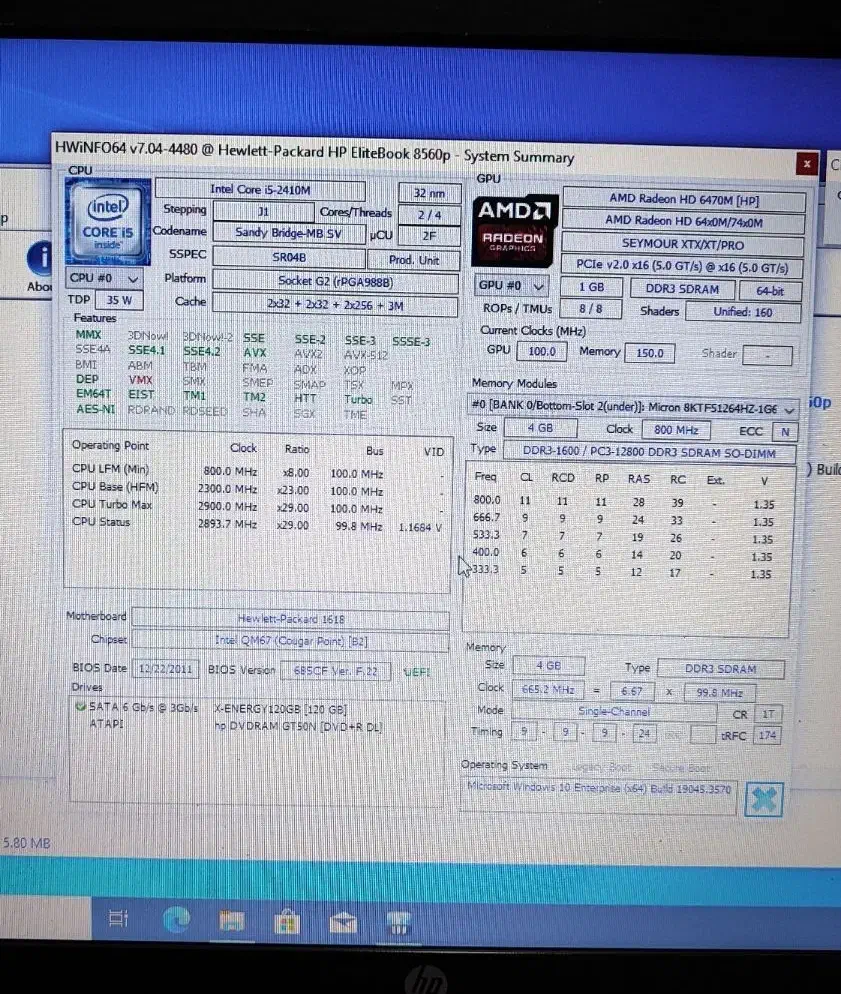Launch Microsoft Store from the taskbar
This screenshot has height=994, width=841.
point(287,919)
